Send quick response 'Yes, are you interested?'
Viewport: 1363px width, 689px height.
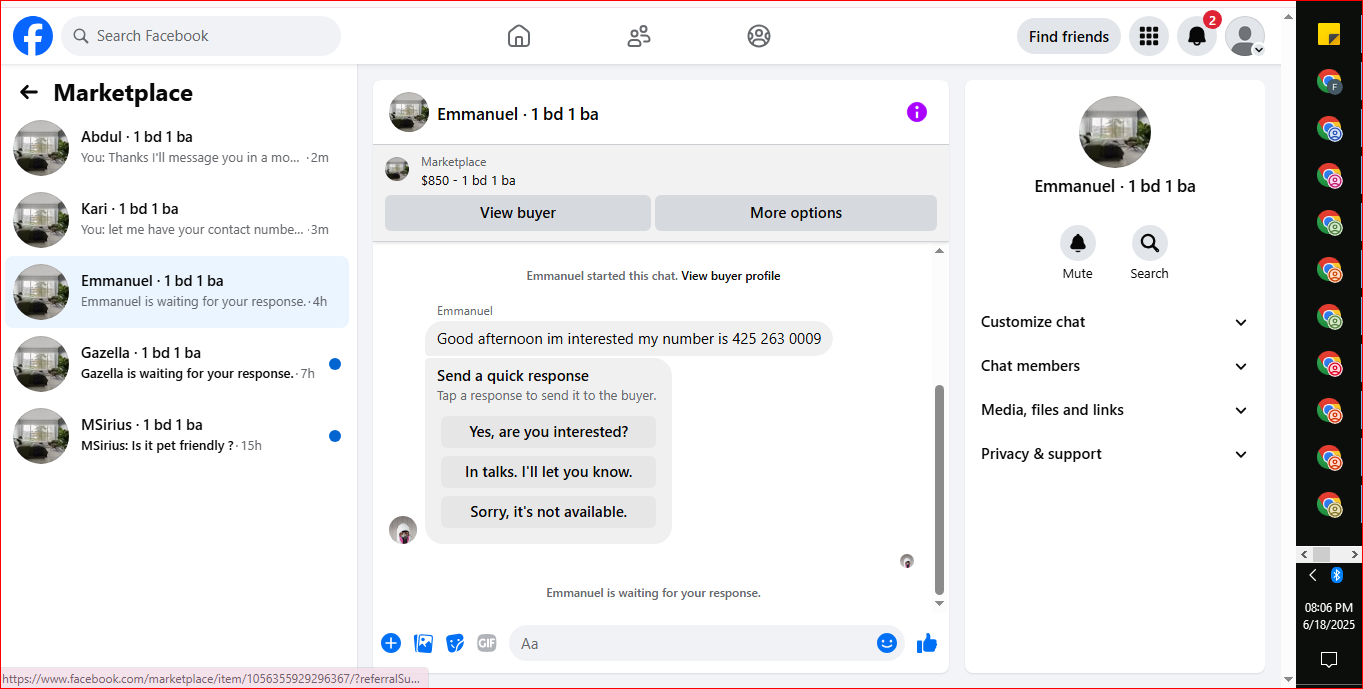[548, 432]
